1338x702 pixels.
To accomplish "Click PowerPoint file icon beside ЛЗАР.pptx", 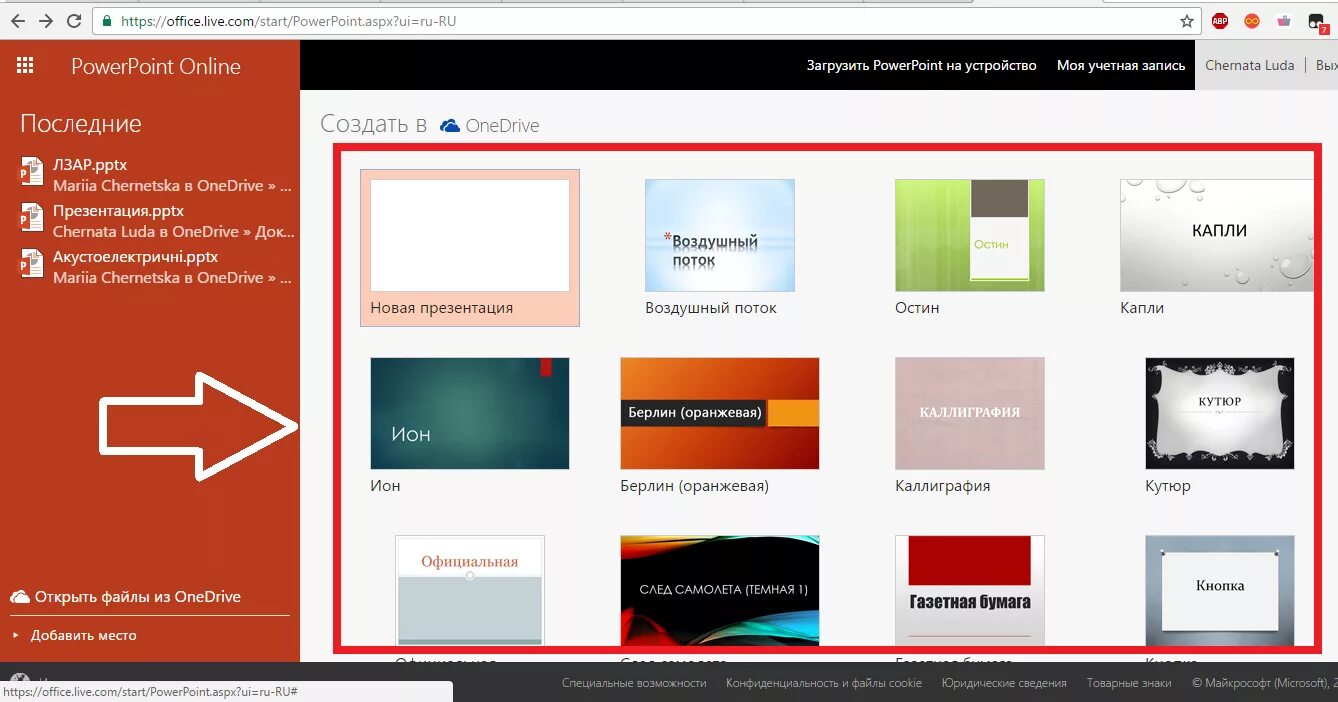I will pos(31,172).
